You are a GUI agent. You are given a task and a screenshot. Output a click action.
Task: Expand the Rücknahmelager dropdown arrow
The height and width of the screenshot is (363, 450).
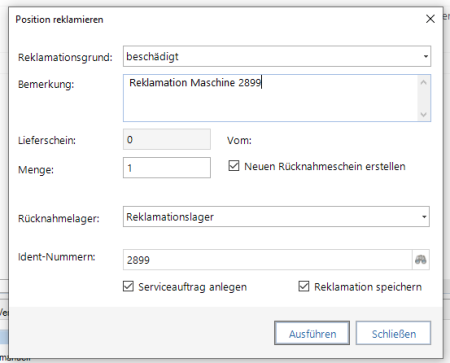pyautogui.click(x=424, y=217)
